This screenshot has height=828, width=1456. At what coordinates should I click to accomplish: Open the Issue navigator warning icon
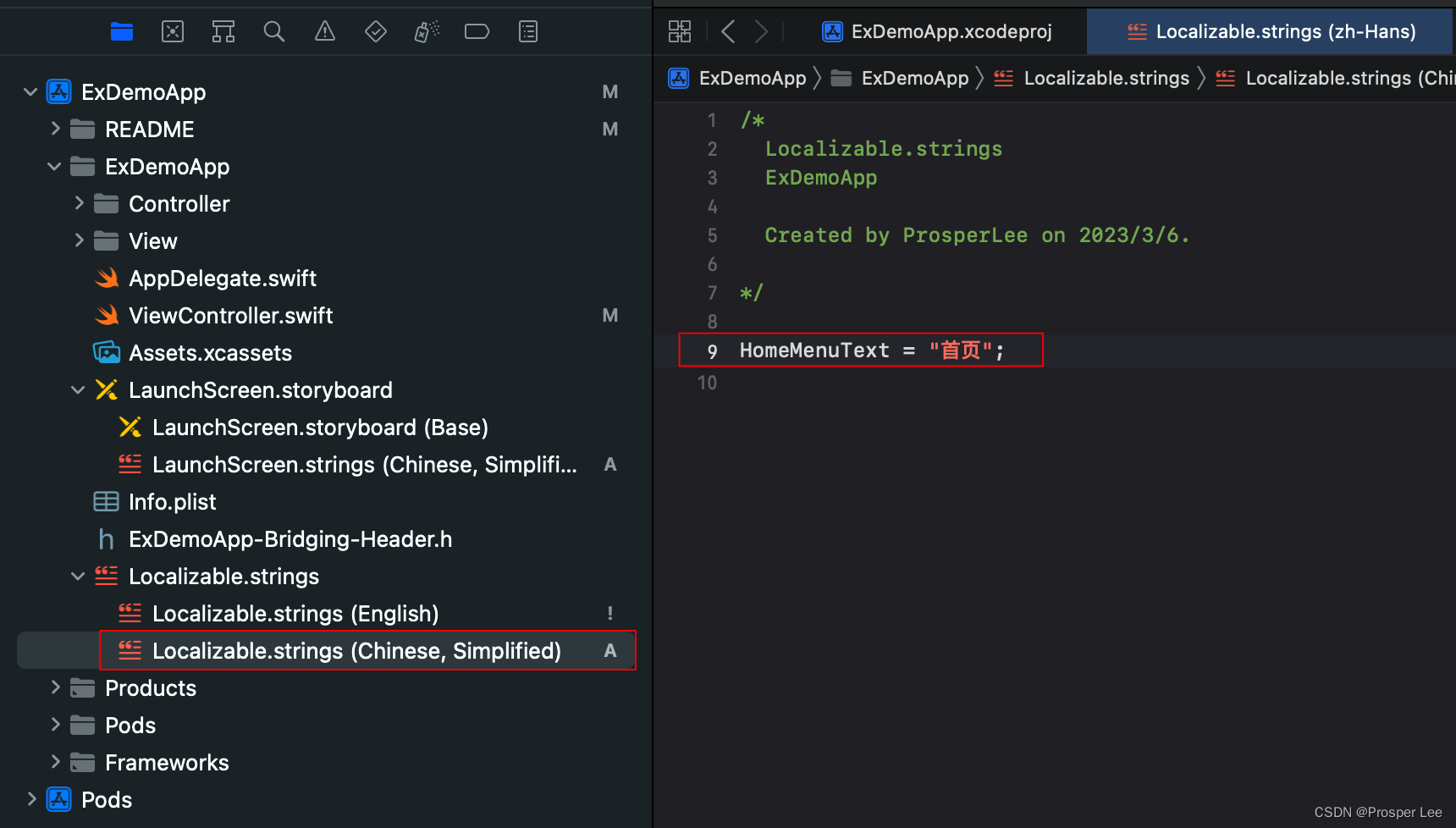(x=325, y=32)
